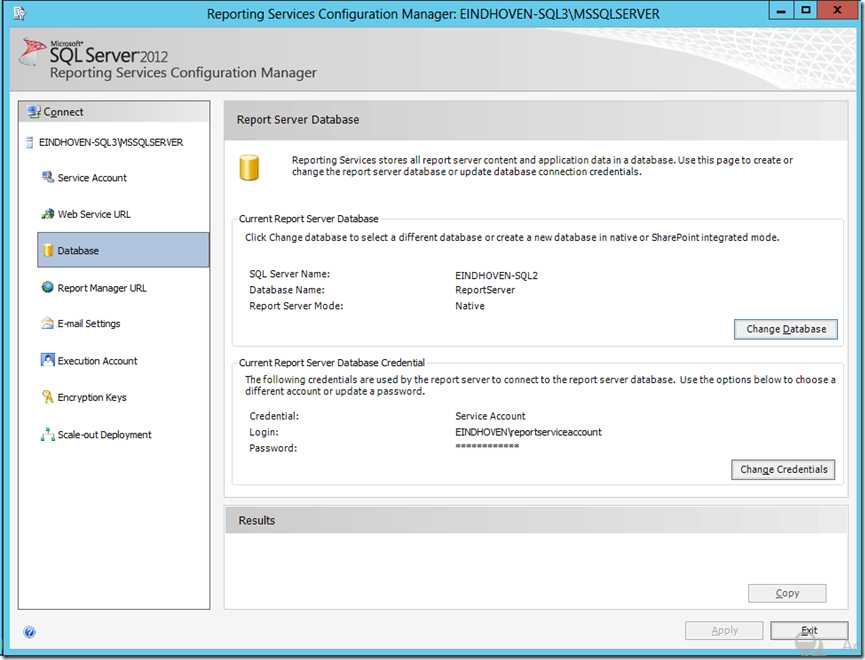Open the Execution Account page
The width and height of the screenshot is (865, 660).
tap(98, 361)
